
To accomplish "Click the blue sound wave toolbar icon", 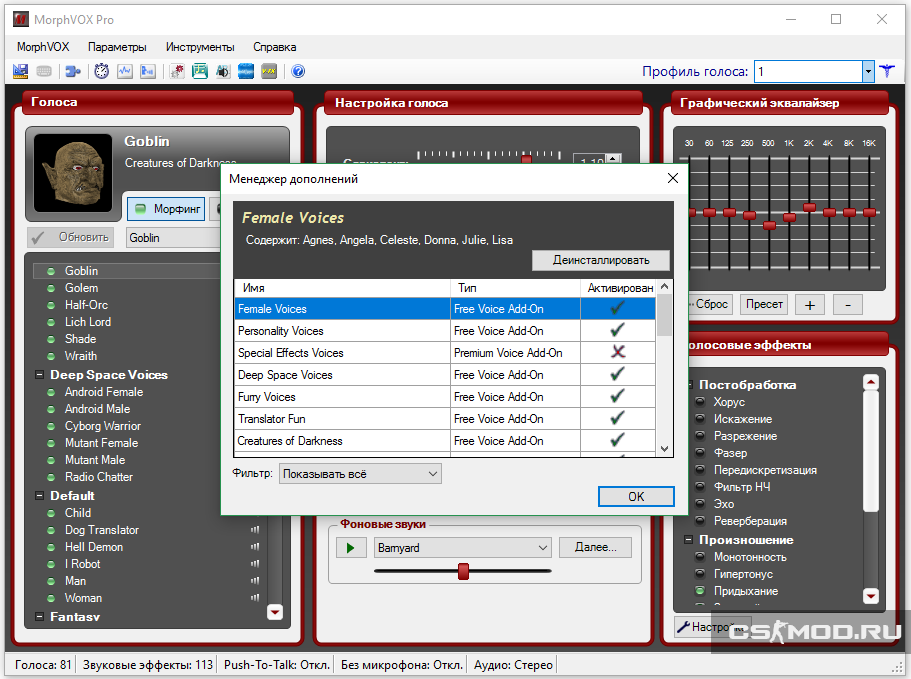I will pyautogui.click(x=246, y=71).
